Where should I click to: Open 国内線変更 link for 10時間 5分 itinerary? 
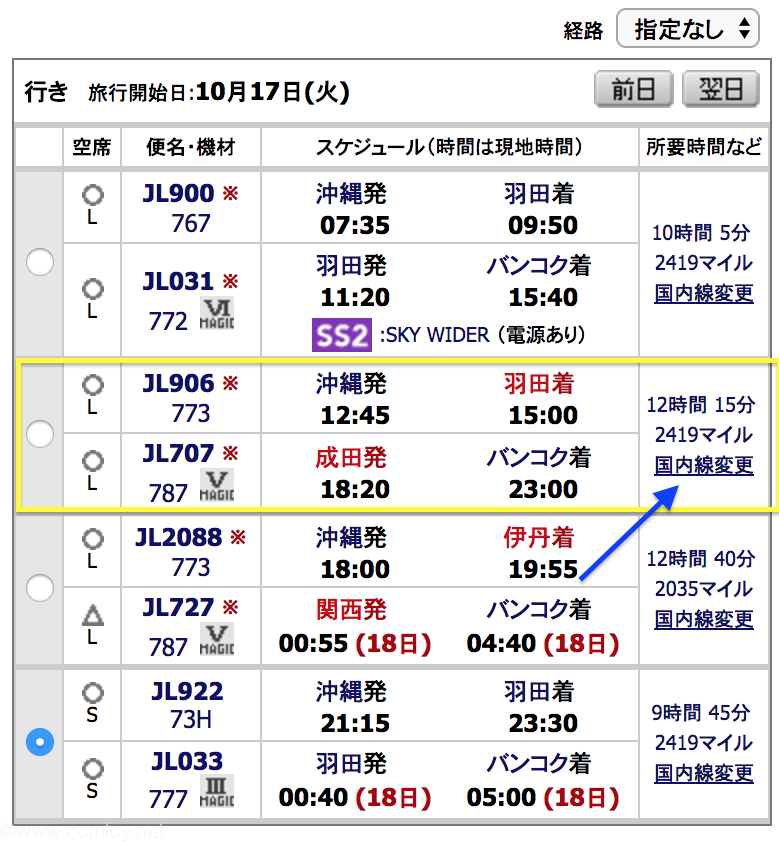(704, 293)
